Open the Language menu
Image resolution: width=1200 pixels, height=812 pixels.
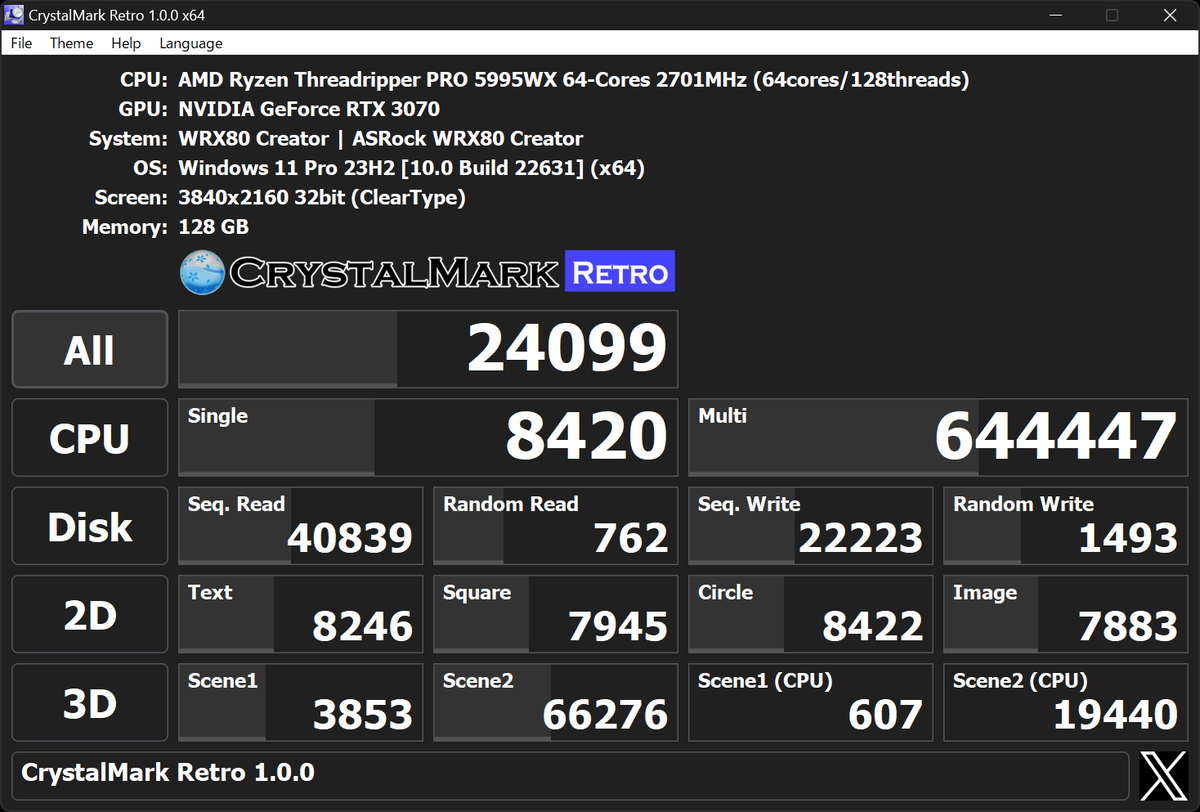point(190,43)
